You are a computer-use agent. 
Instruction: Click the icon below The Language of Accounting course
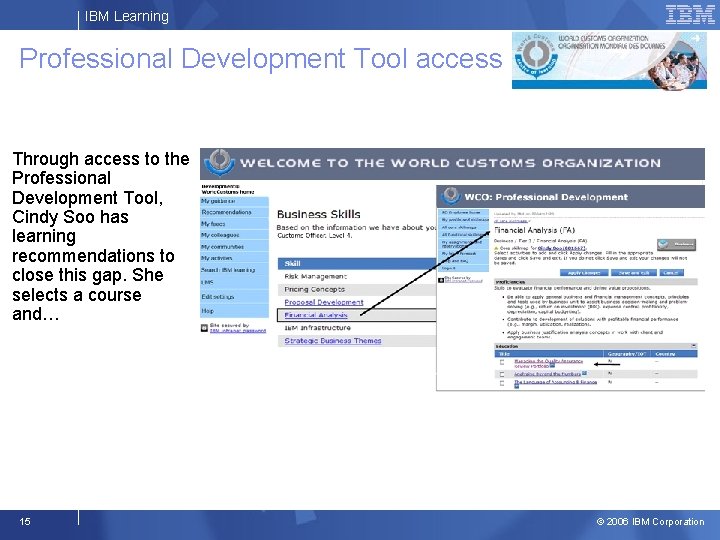tap(516, 386)
